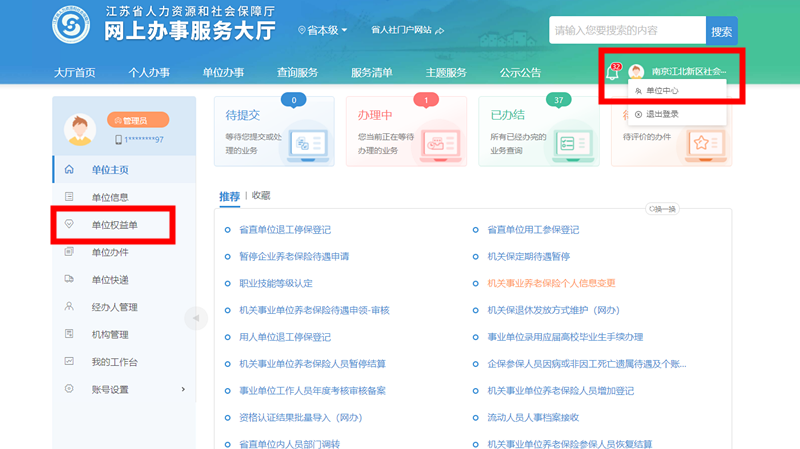Open 省直单位内人员部门调转 link
Image resolution: width=800 pixels, height=449 pixels.
pyautogui.click(x=289, y=443)
